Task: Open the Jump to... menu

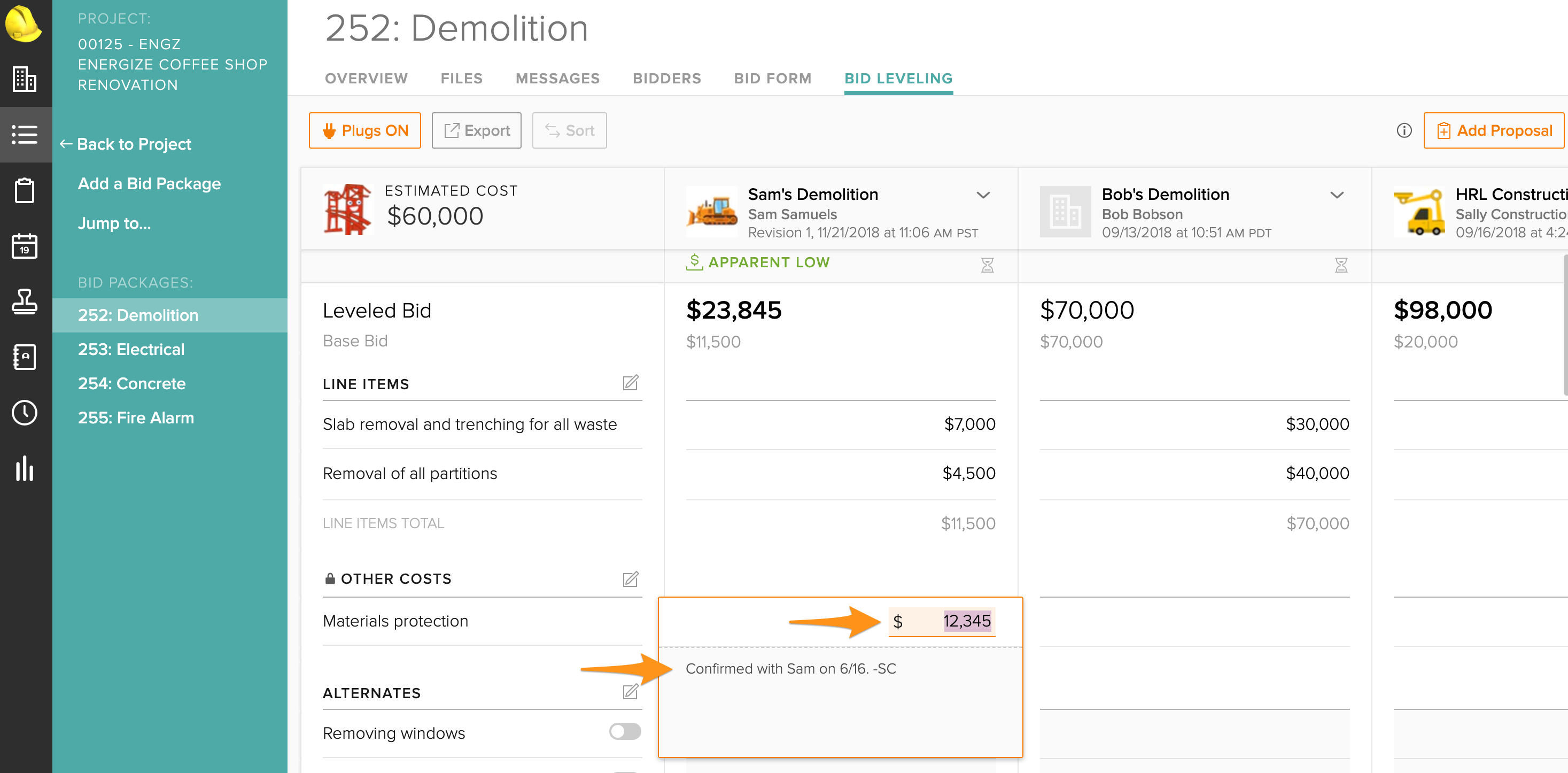Action: (114, 223)
